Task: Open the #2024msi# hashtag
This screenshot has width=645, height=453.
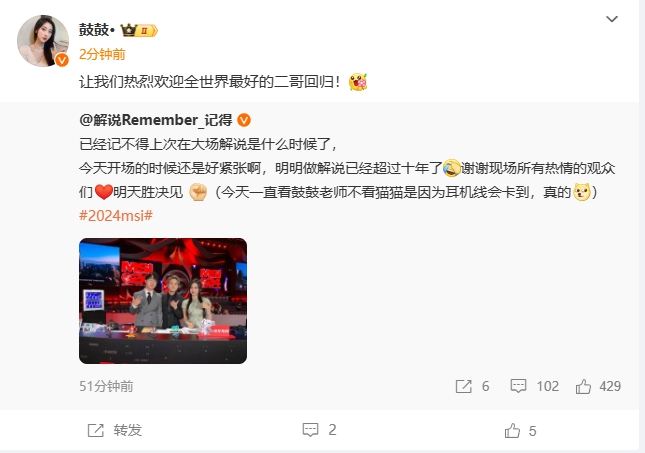Action: 116,216
